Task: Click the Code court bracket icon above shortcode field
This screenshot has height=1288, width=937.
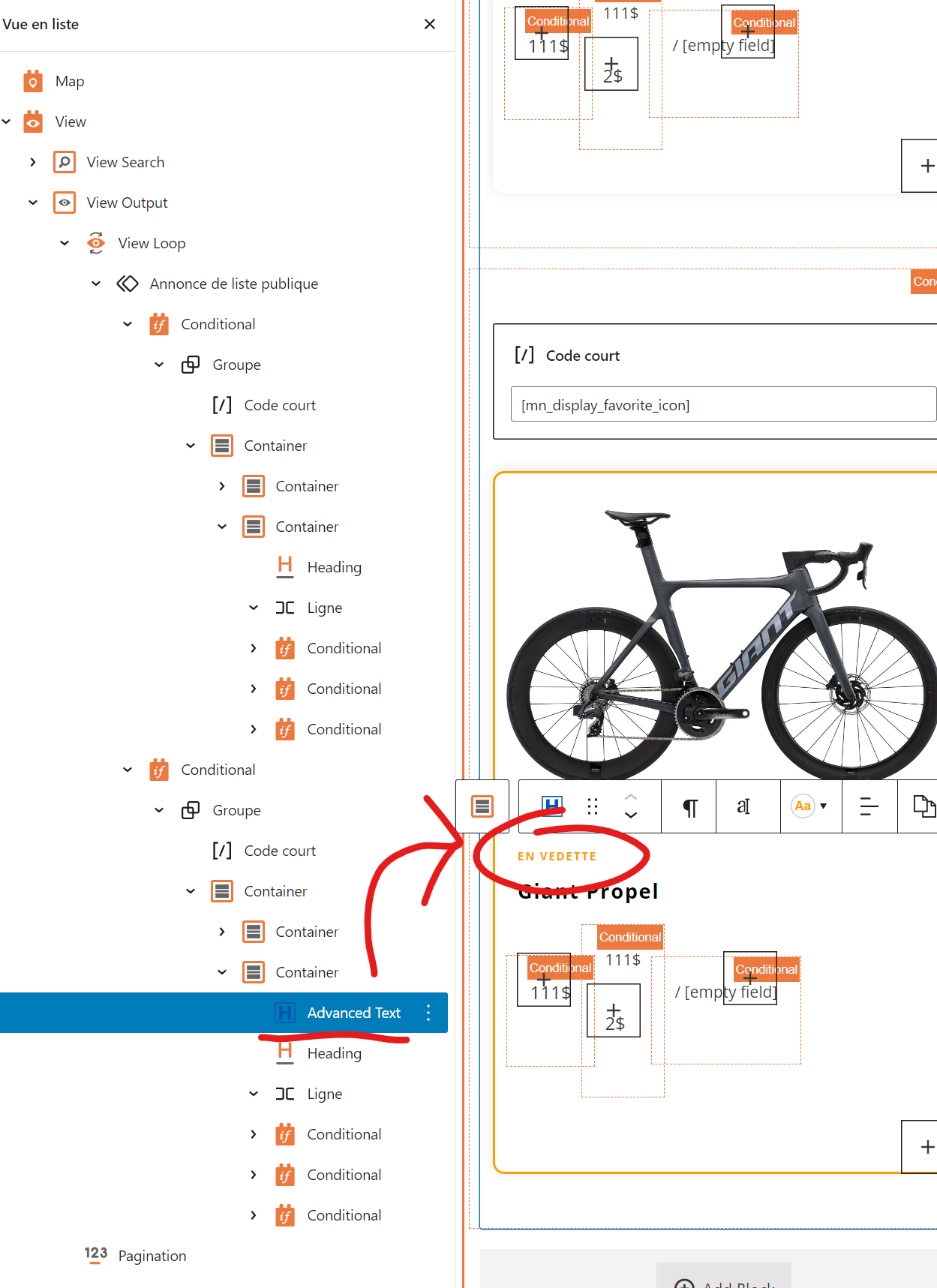Action: pyautogui.click(x=524, y=355)
